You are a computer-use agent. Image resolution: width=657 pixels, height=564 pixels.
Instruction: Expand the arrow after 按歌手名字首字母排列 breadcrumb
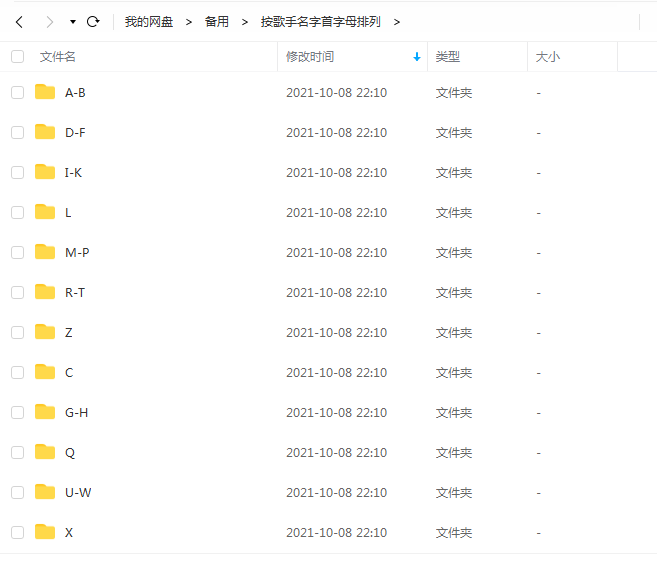(397, 22)
